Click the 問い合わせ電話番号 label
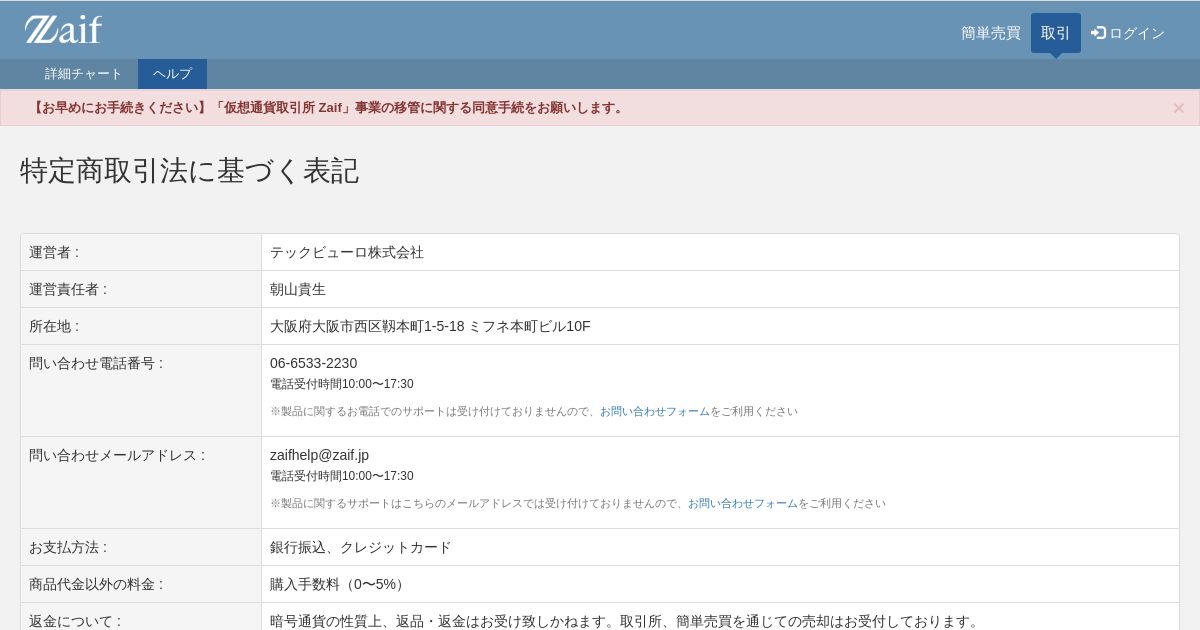This screenshot has height=630, width=1200. (x=96, y=363)
